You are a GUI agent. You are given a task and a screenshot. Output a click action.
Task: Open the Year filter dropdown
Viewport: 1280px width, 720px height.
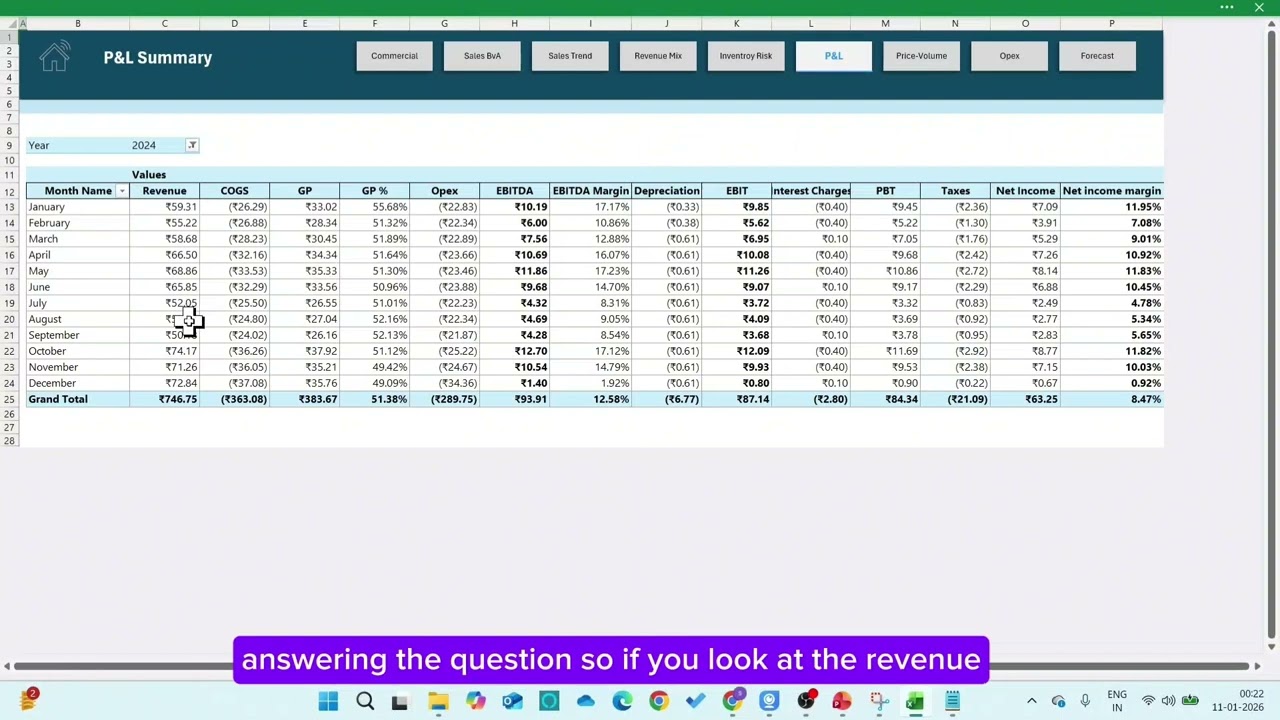pos(192,145)
